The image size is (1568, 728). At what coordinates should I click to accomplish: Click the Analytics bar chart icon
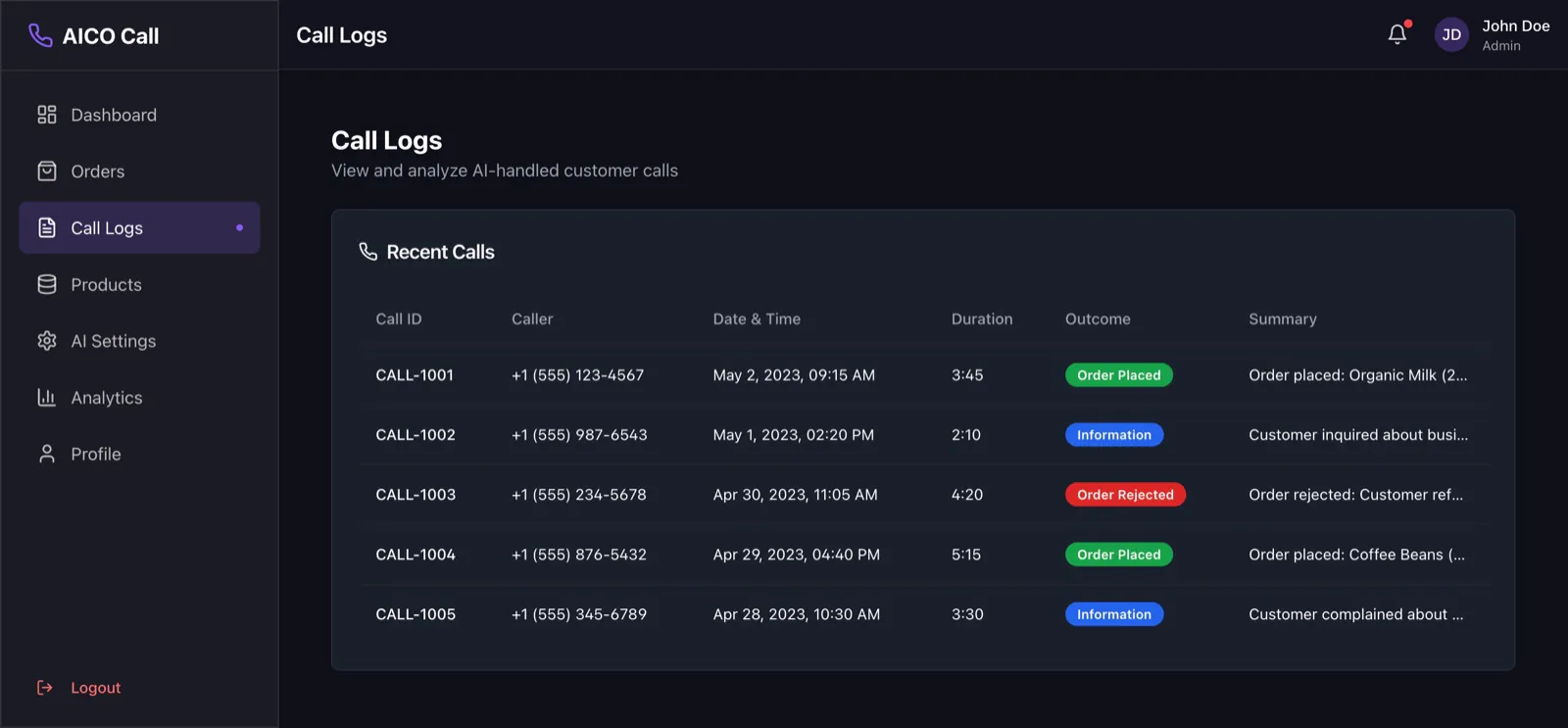[x=47, y=398]
